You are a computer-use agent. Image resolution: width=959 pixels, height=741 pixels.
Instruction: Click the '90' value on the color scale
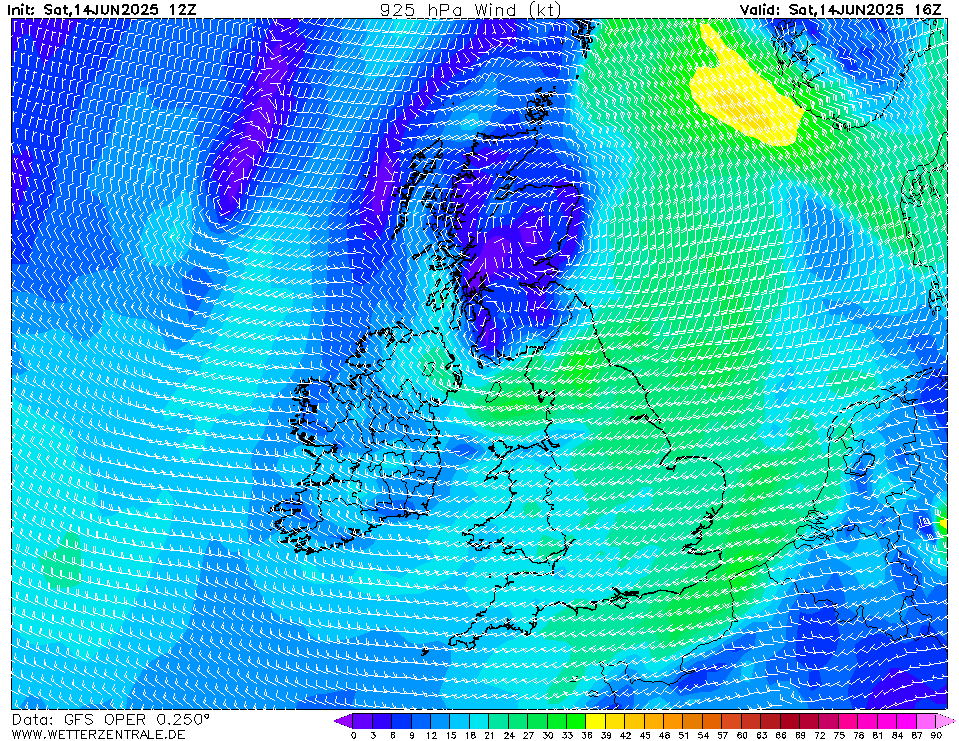[936, 735]
